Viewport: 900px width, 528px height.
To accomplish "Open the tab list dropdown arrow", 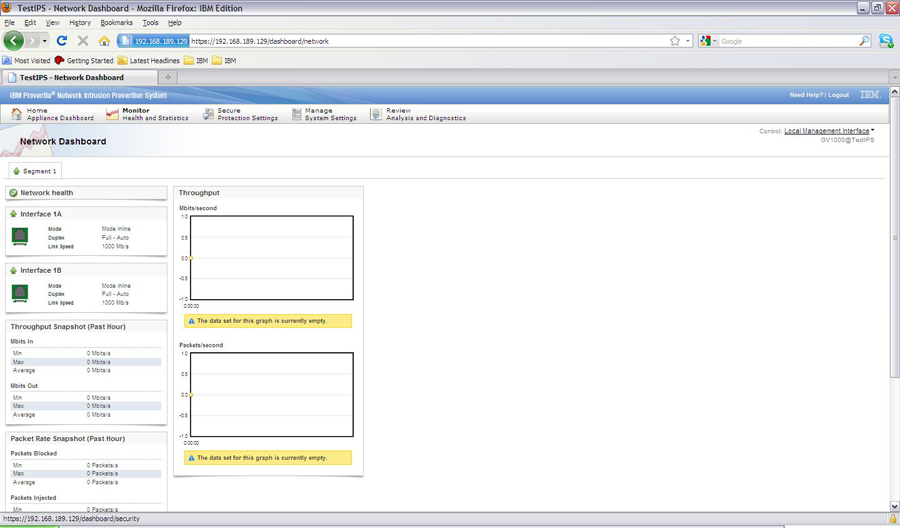I will tap(894, 77).
